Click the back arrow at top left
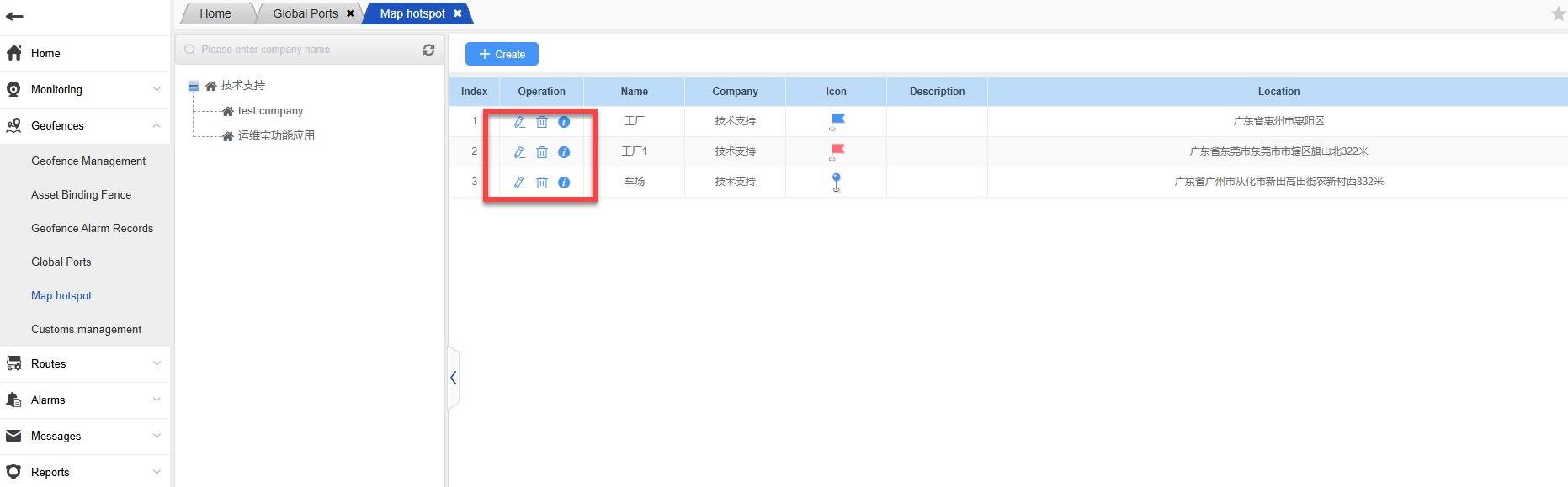The height and width of the screenshot is (487, 1568). point(14,16)
